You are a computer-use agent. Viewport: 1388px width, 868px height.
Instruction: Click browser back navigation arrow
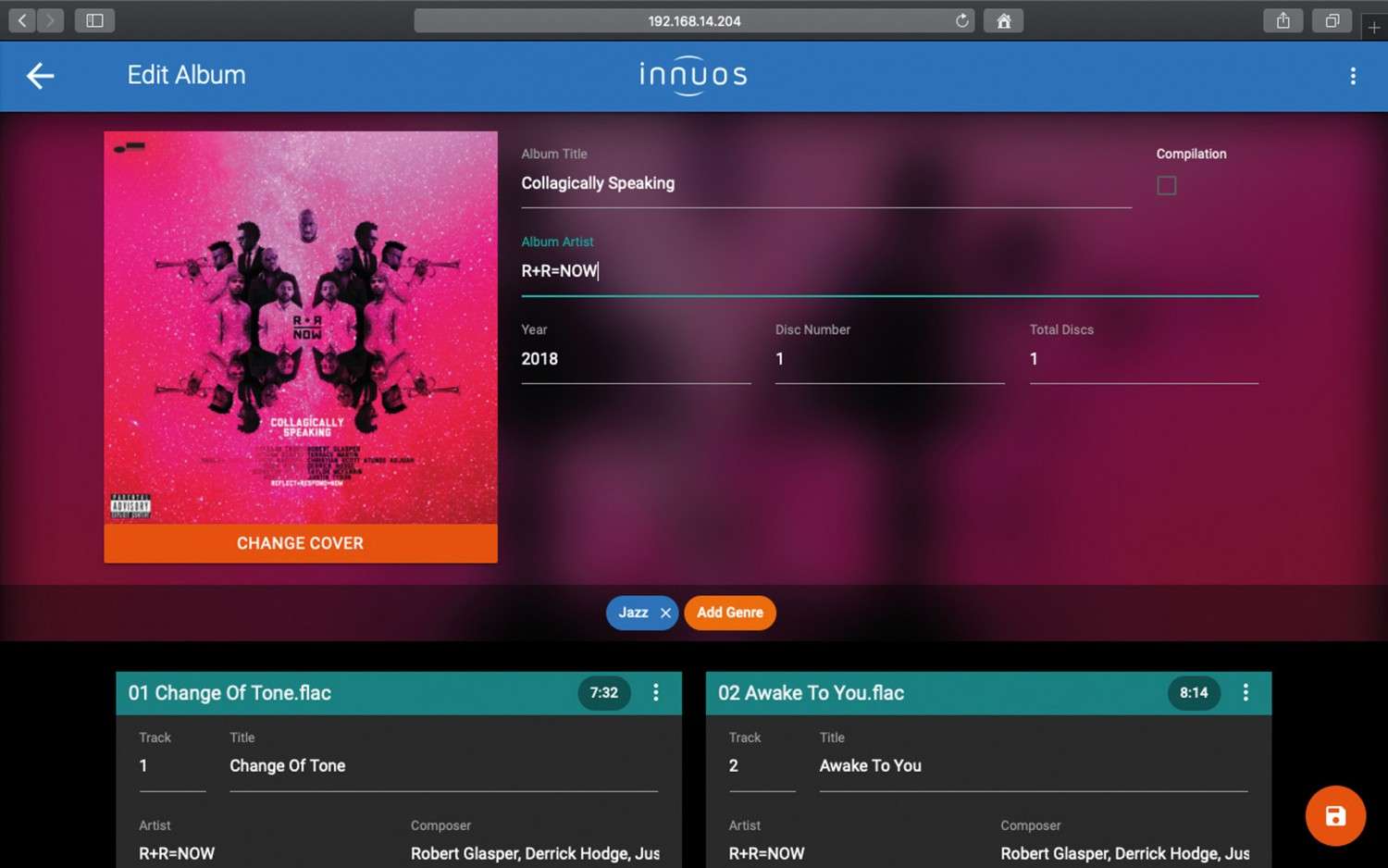pos(22,20)
